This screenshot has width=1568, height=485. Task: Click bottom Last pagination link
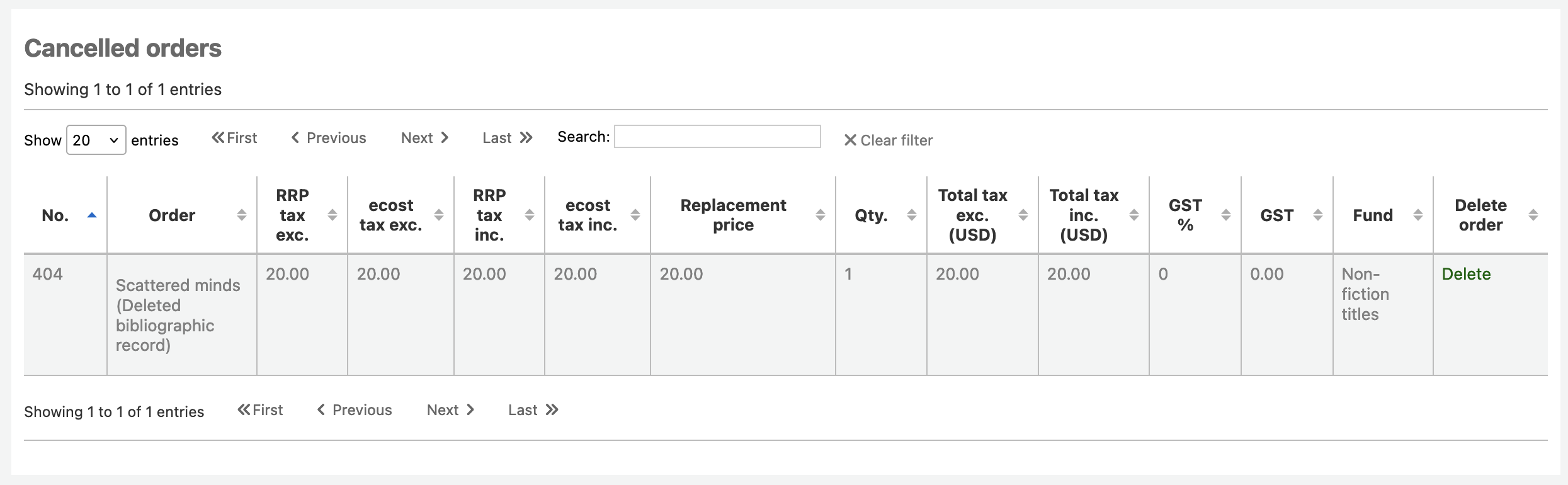point(533,410)
